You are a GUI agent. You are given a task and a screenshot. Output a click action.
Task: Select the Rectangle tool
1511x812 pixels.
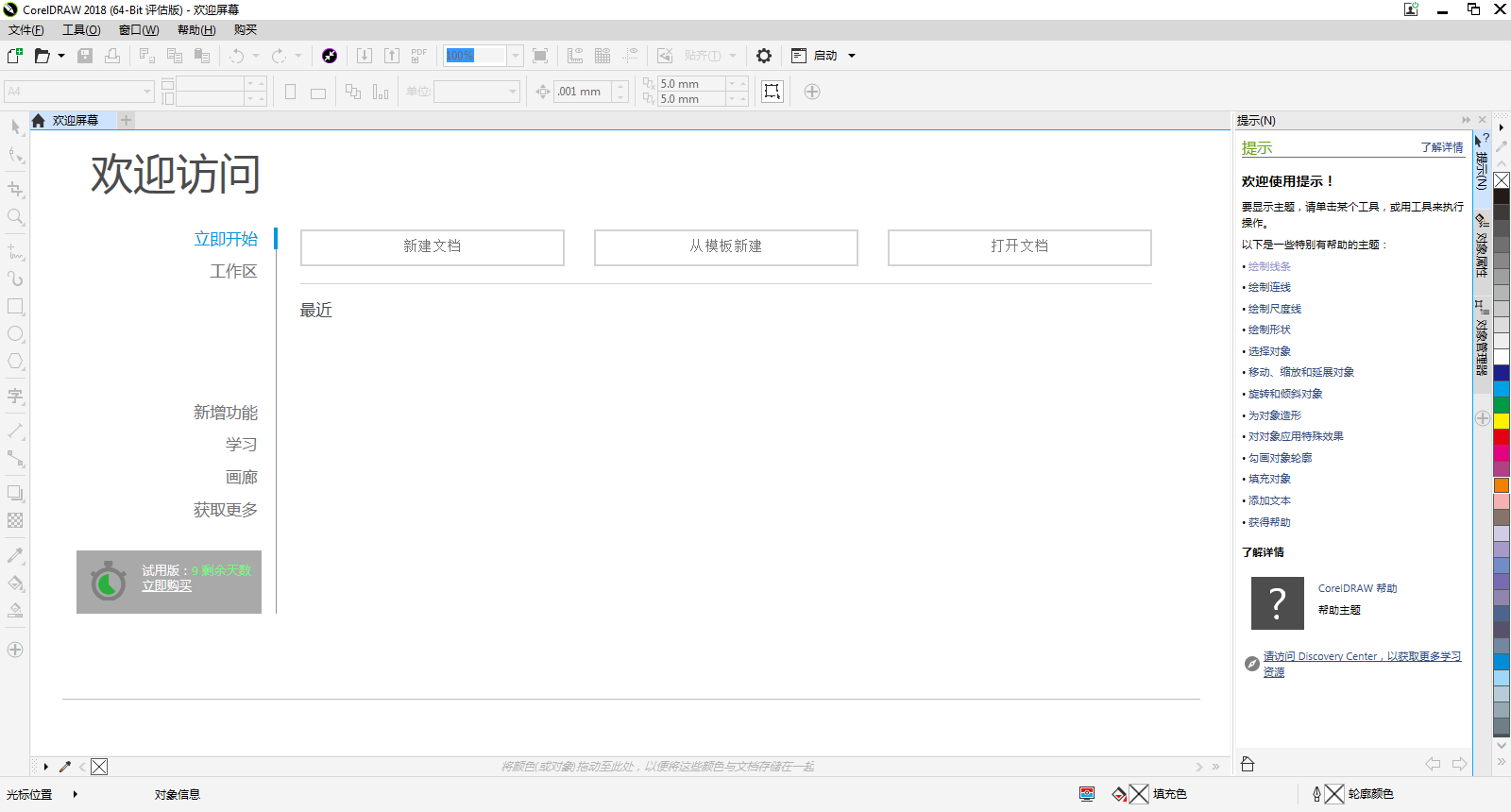tap(15, 307)
